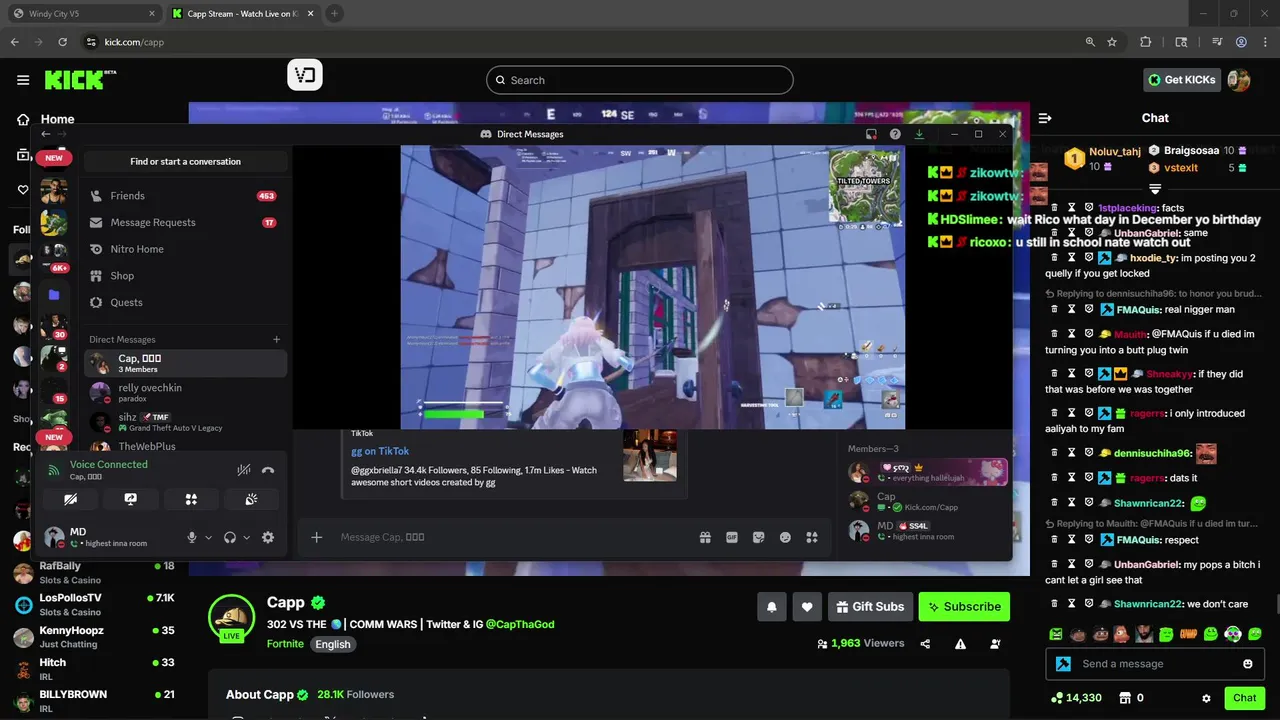Image resolution: width=1280 pixels, height=720 pixels.
Task: Open the Cap group DM with 3 Members
Action: (185, 363)
